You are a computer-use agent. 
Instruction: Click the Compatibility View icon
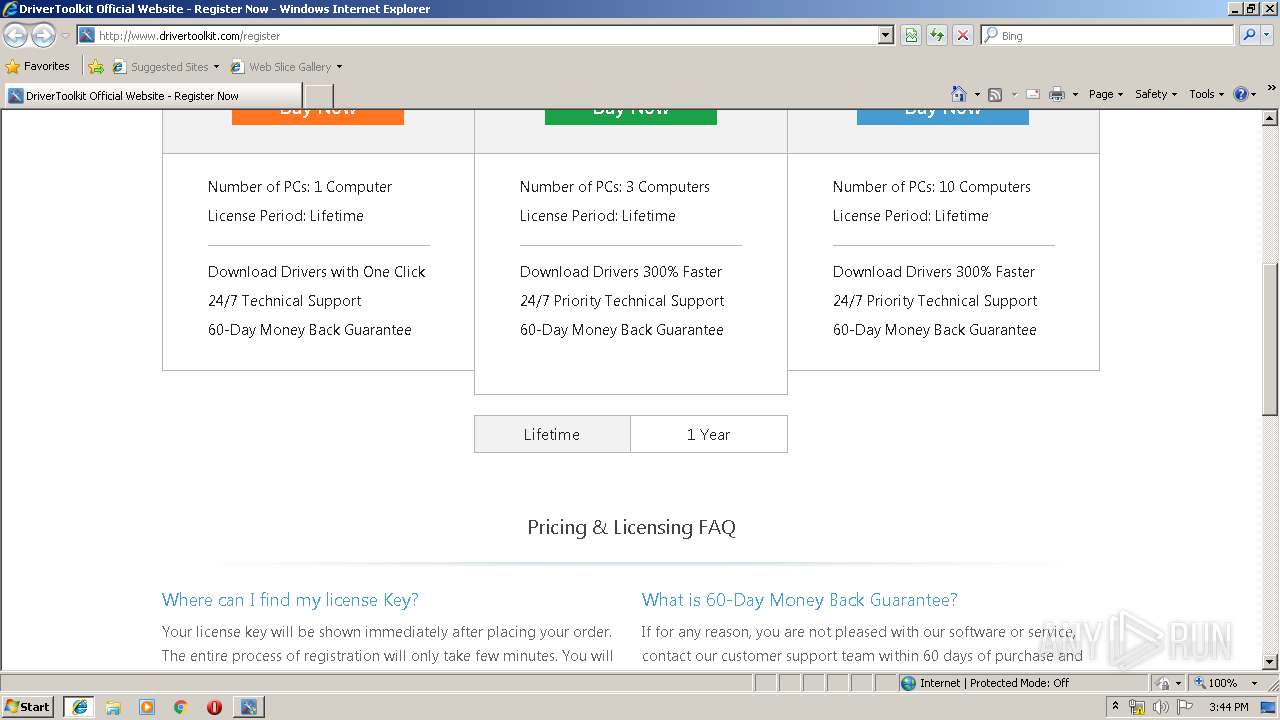(911, 35)
